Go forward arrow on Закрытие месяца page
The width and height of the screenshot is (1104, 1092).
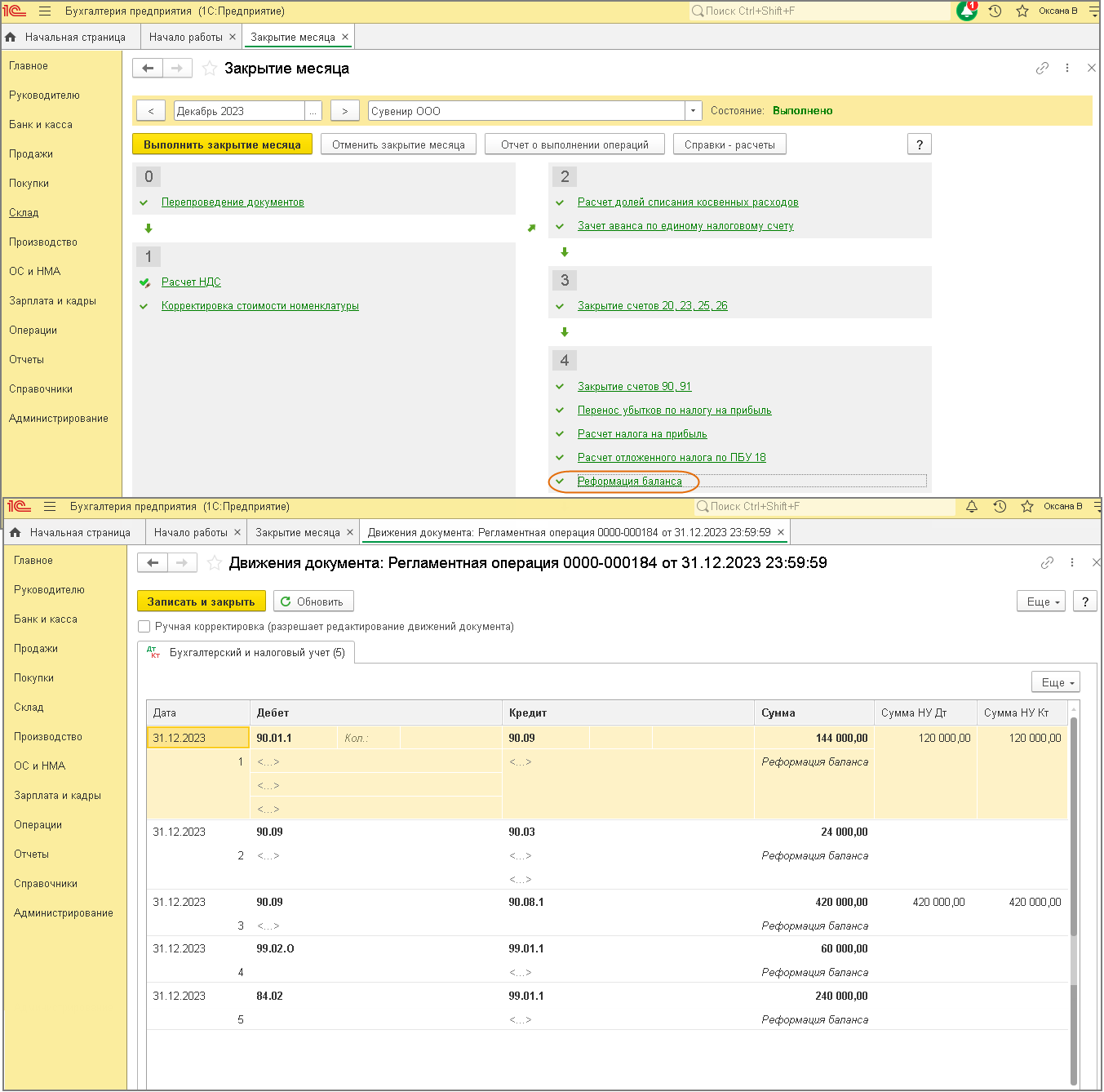(177, 69)
